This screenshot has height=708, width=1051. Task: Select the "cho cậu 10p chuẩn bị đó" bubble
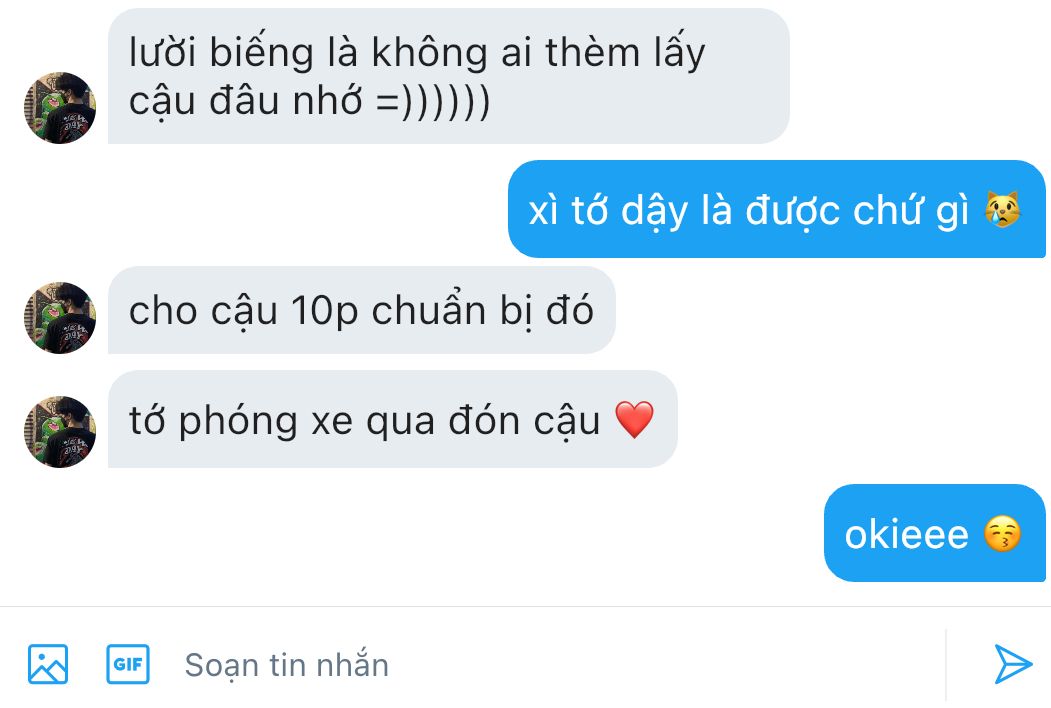(361, 310)
